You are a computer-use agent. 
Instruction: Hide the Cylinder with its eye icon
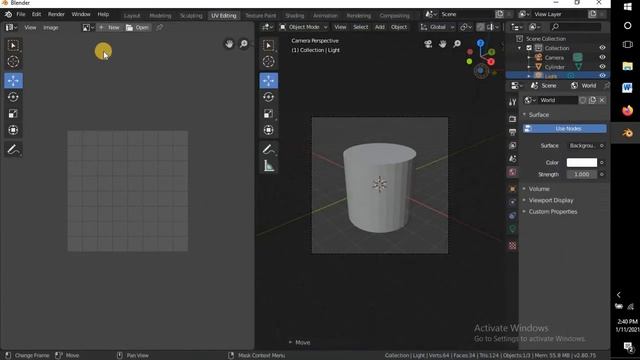click(x=602, y=67)
